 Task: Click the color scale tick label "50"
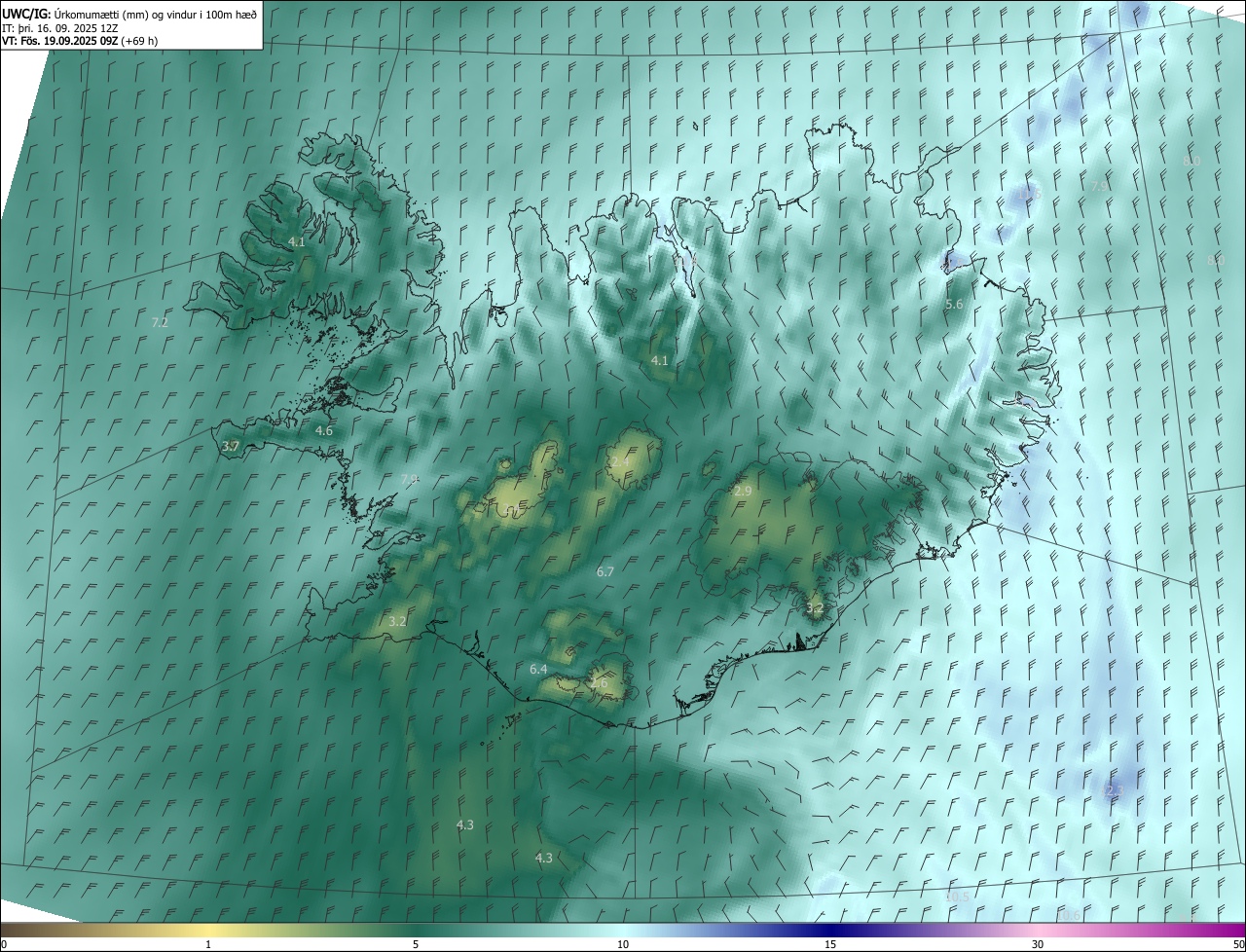click(x=1238, y=944)
